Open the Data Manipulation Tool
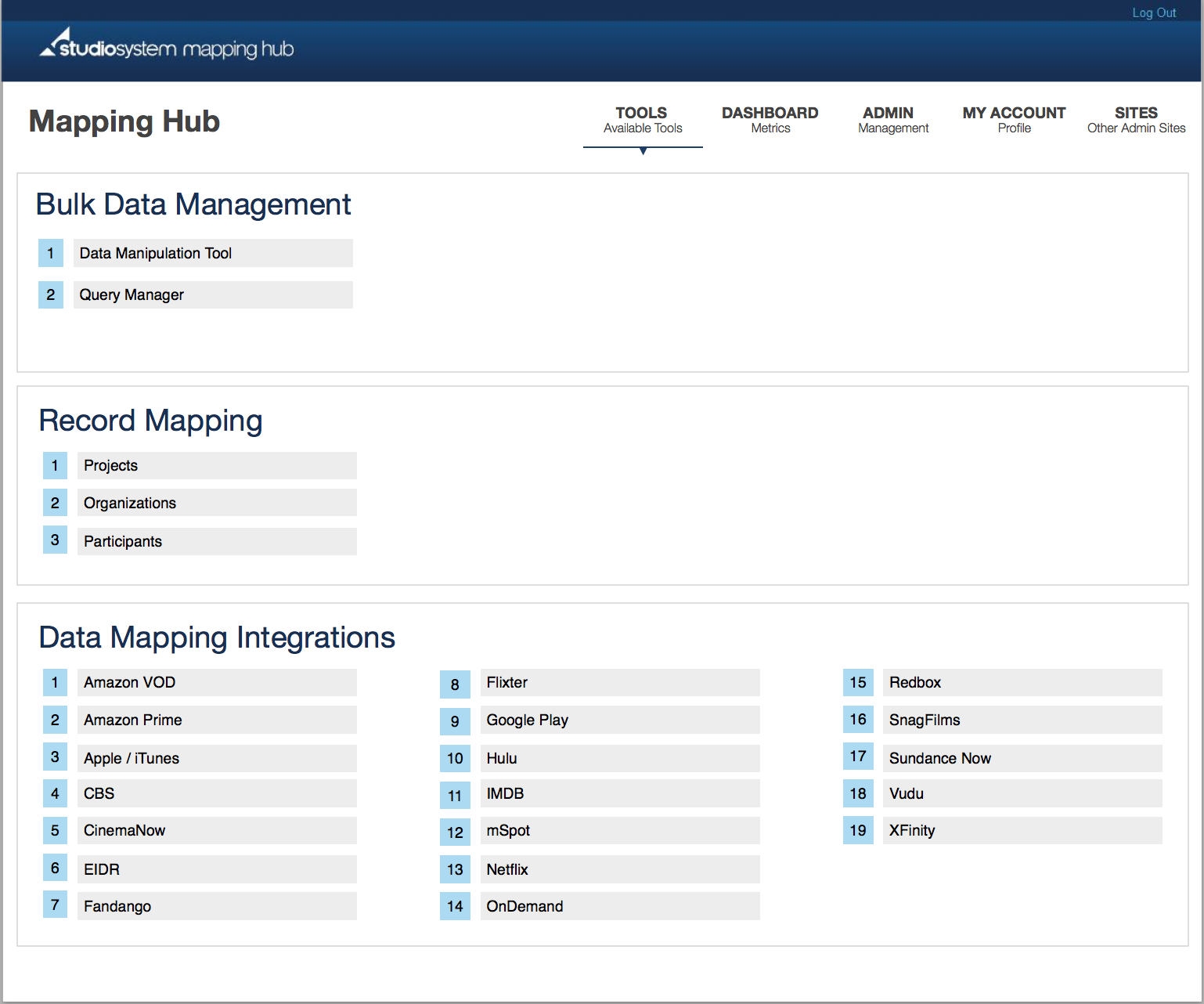The image size is (1204, 1004). [213, 253]
